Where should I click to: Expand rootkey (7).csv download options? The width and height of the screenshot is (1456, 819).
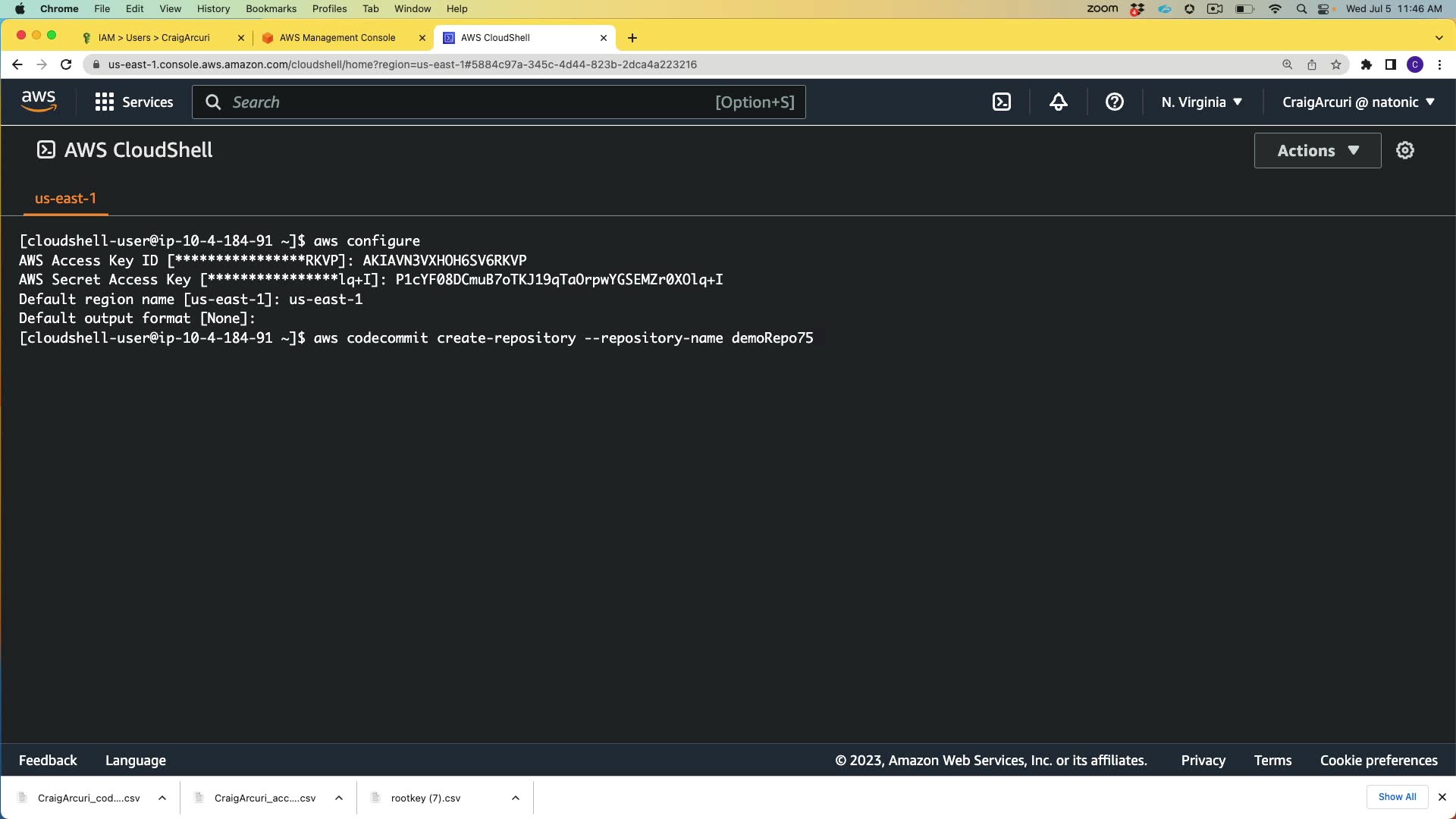tap(516, 798)
